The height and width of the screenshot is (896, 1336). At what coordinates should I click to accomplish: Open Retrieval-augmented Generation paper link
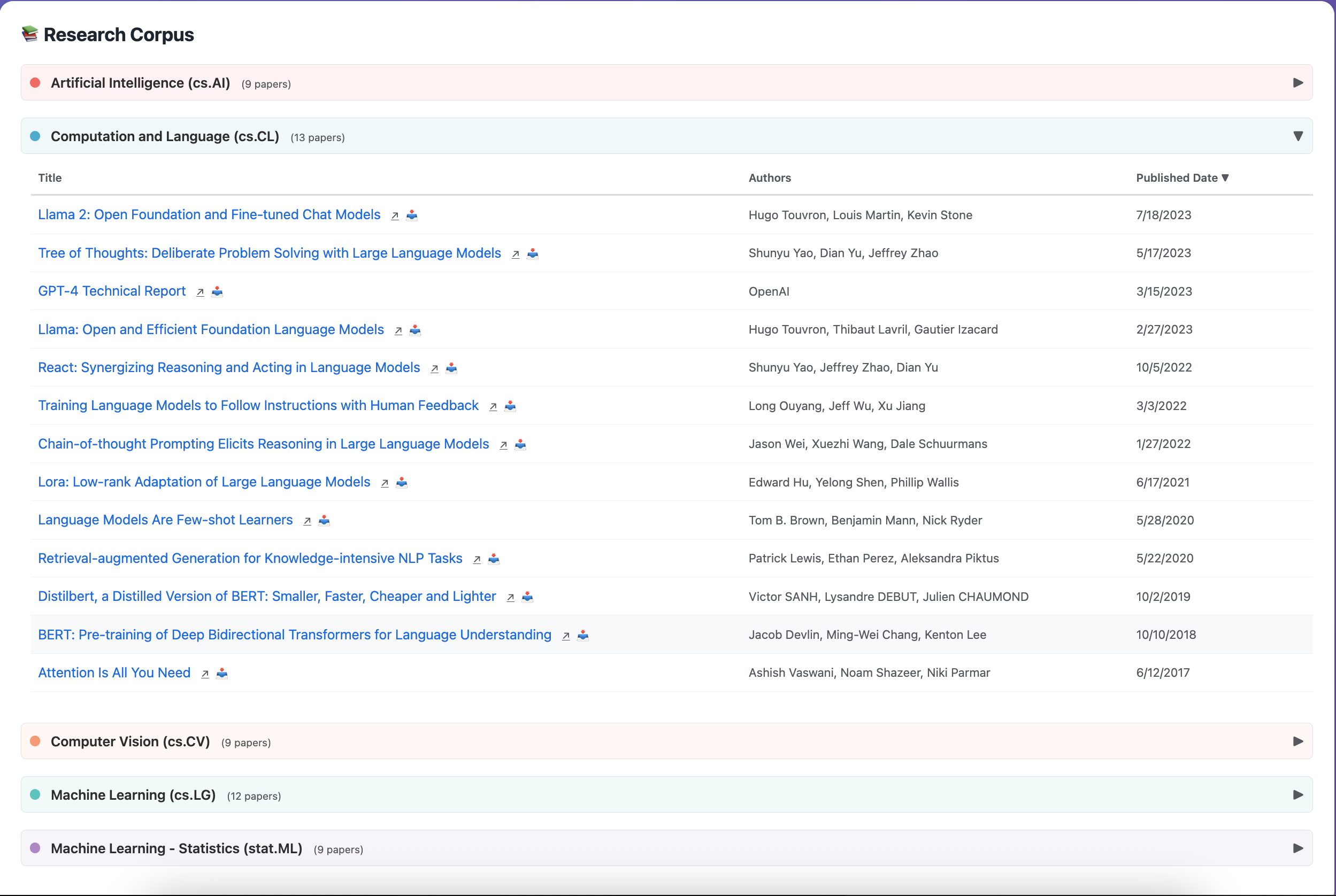tap(250, 558)
